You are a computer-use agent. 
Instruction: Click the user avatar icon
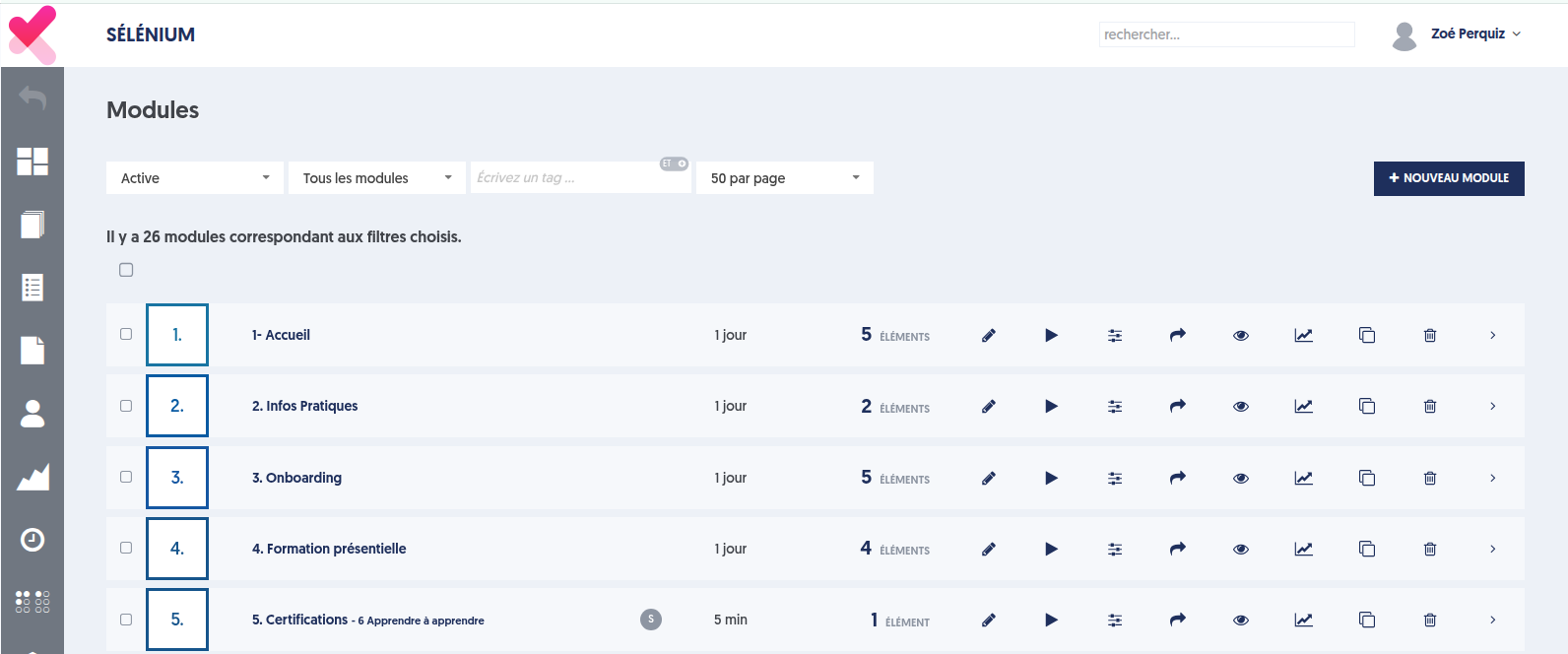point(1405,35)
